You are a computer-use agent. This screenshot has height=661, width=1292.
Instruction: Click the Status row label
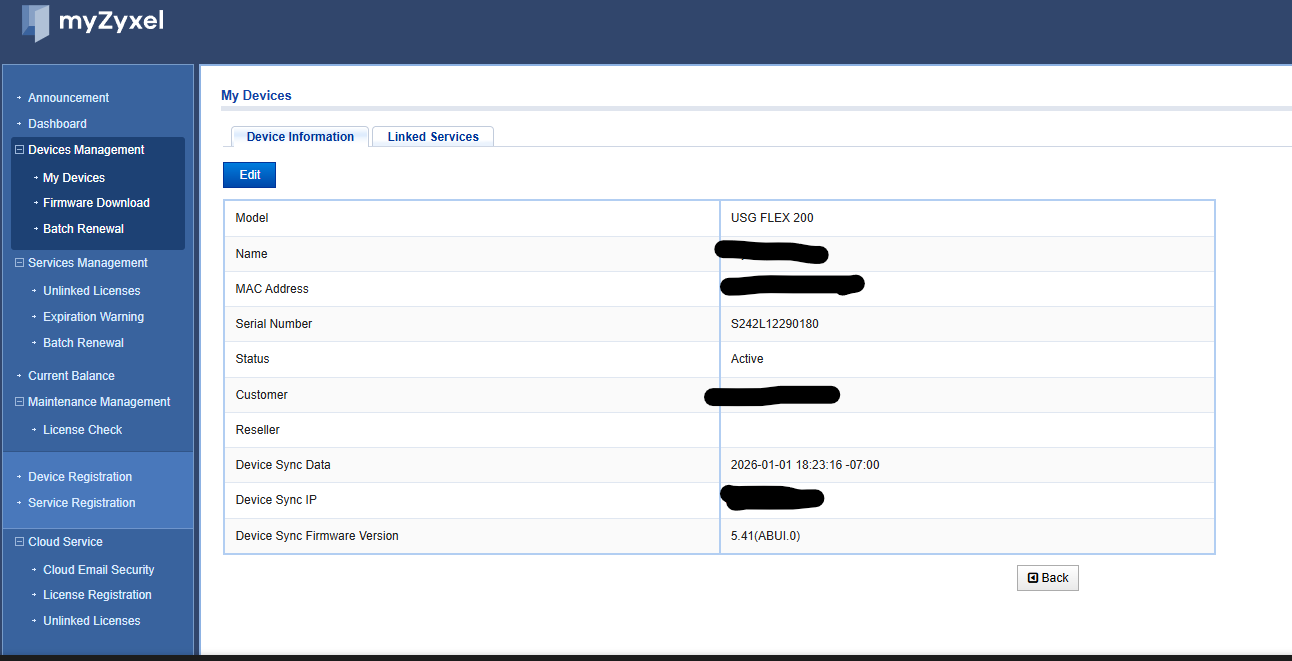pos(252,359)
